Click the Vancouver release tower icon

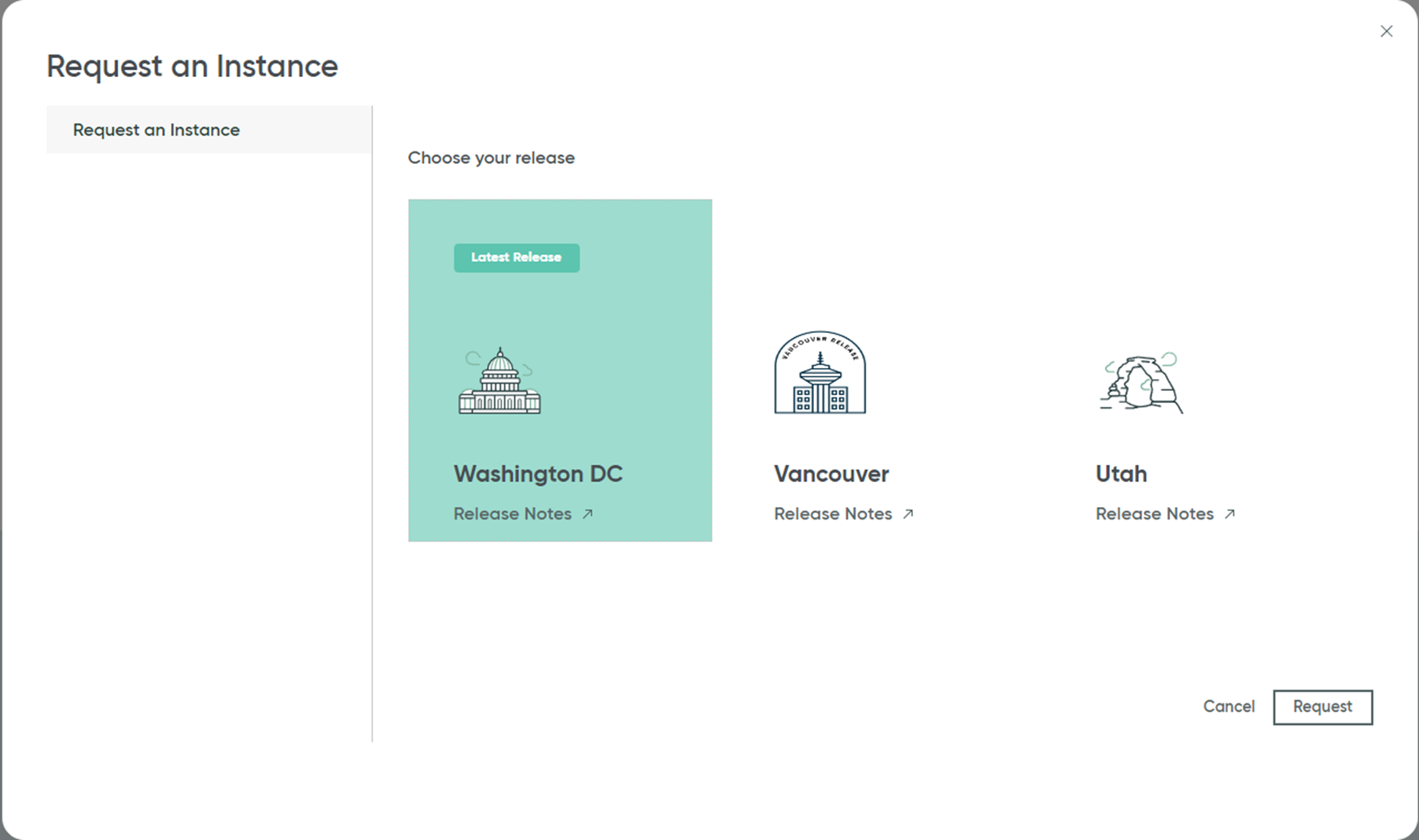[820, 372]
